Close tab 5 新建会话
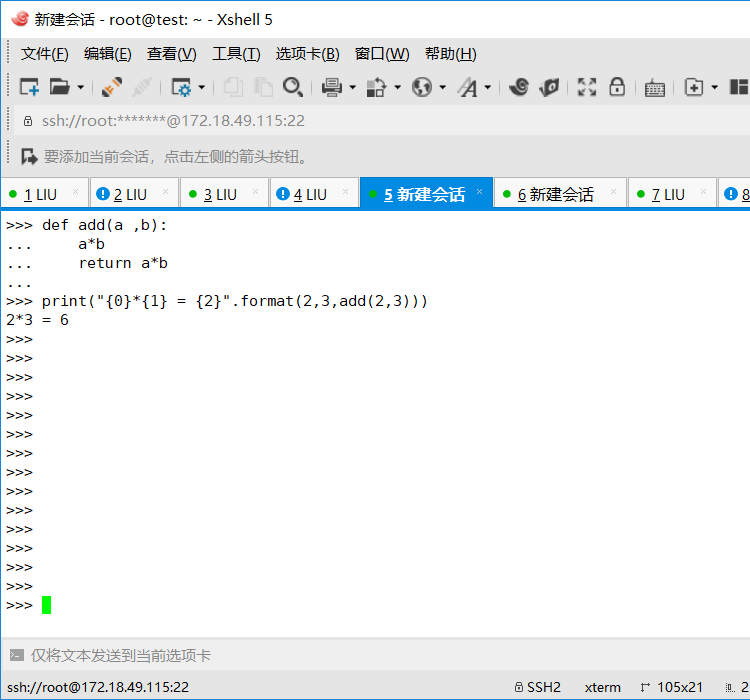The height and width of the screenshot is (700, 750). [x=479, y=192]
